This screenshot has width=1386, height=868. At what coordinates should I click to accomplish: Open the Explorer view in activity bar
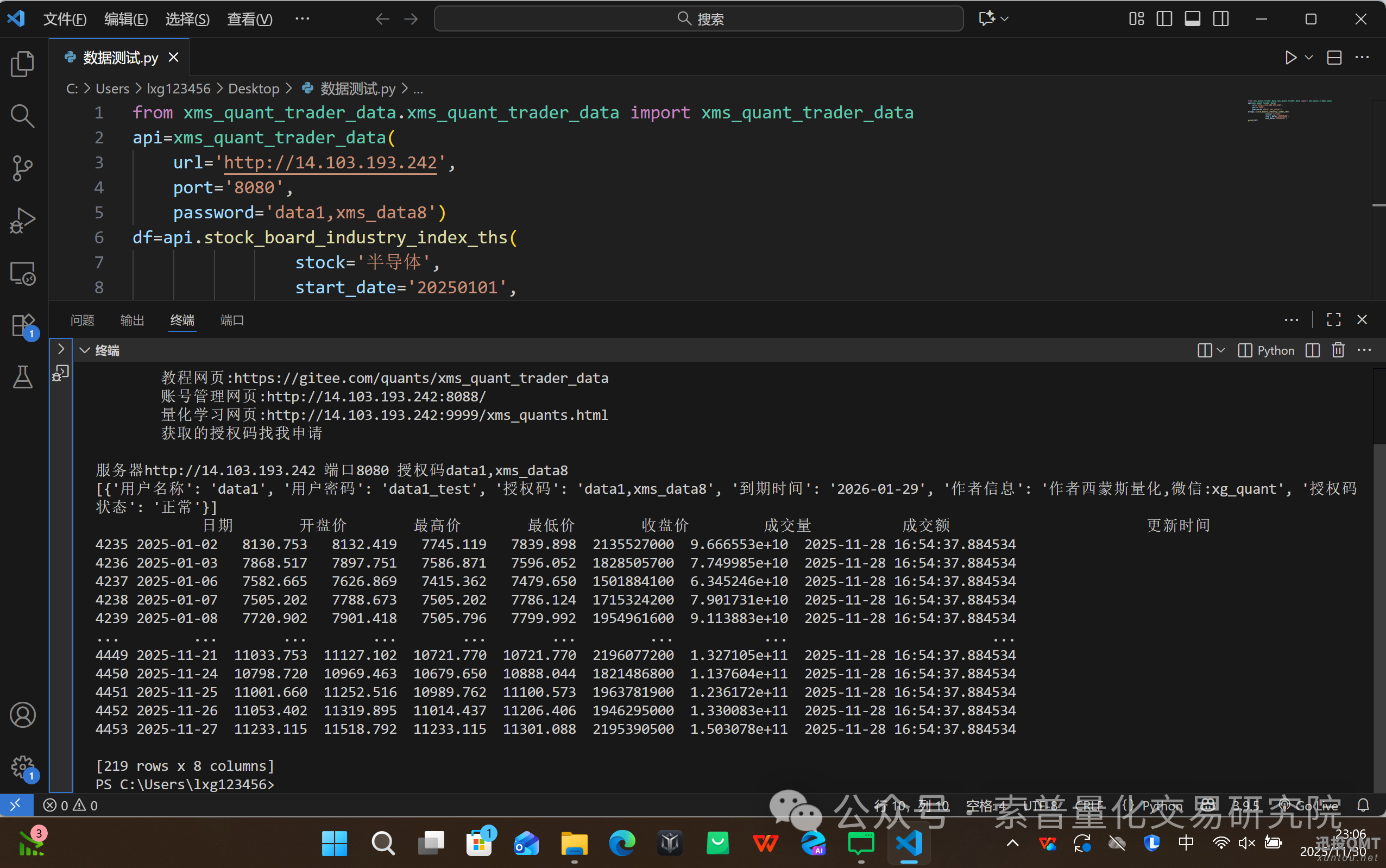[22, 64]
